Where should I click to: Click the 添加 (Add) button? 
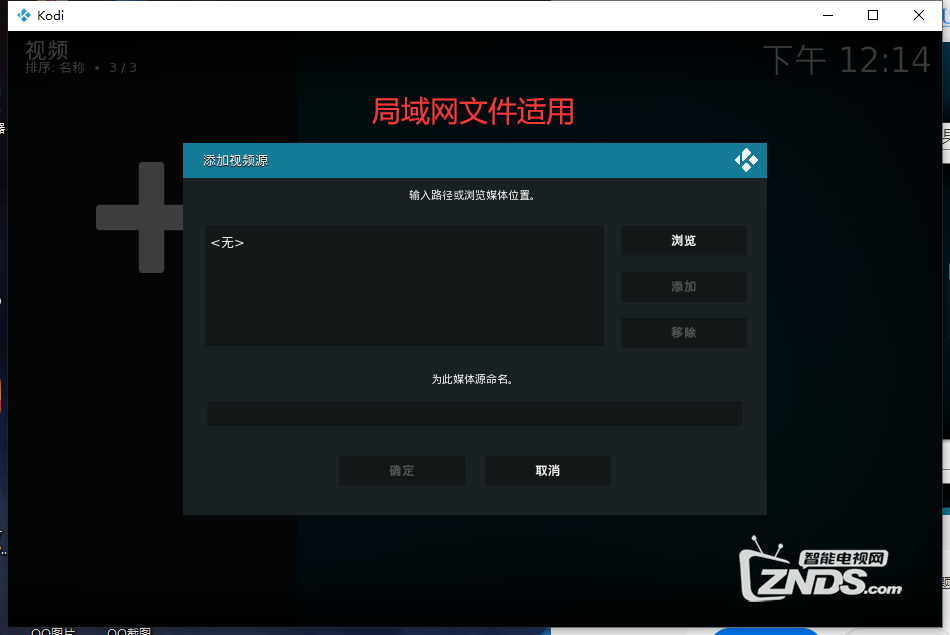point(683,286)
